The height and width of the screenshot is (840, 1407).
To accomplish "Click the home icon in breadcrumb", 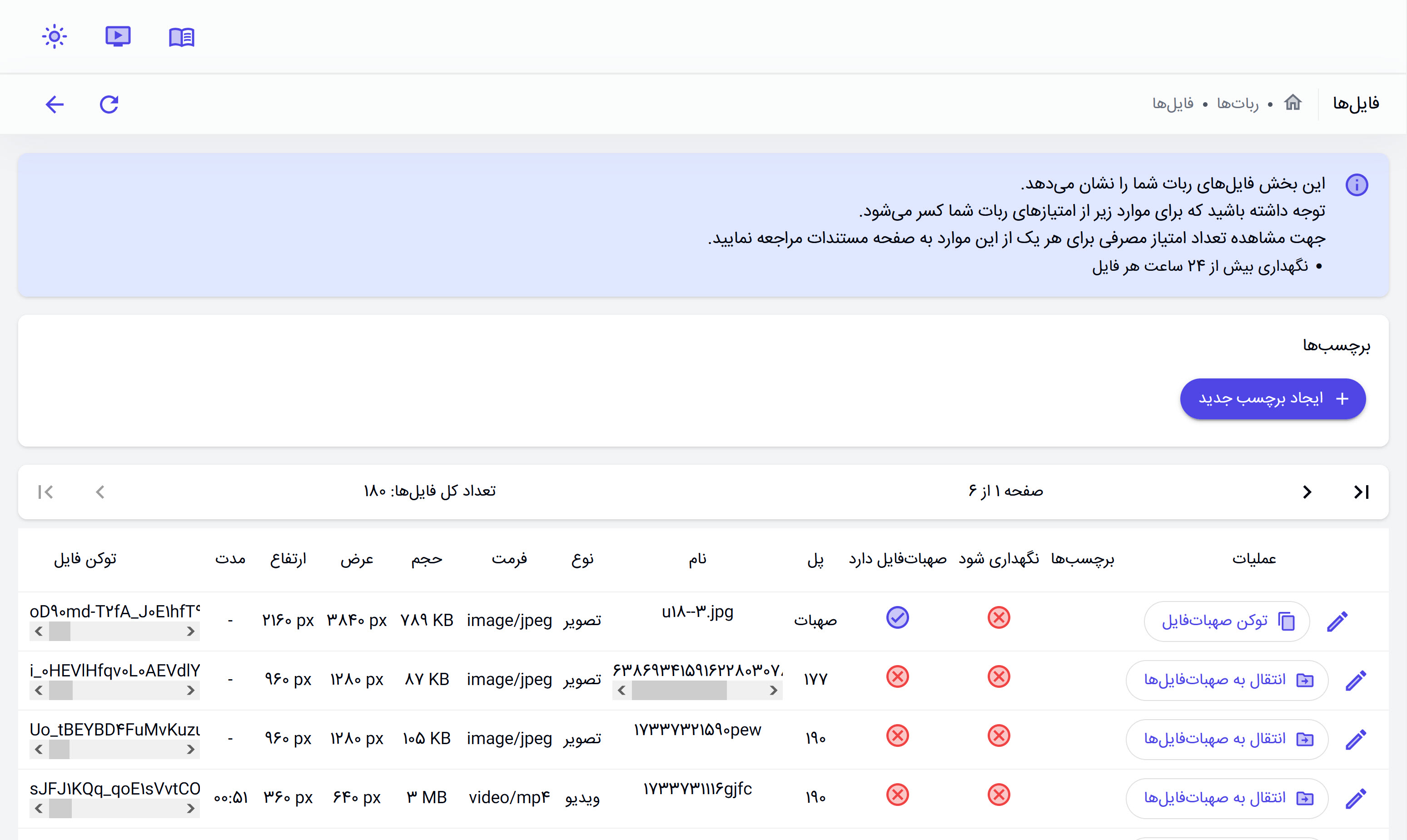I will tap(1293, 103).
